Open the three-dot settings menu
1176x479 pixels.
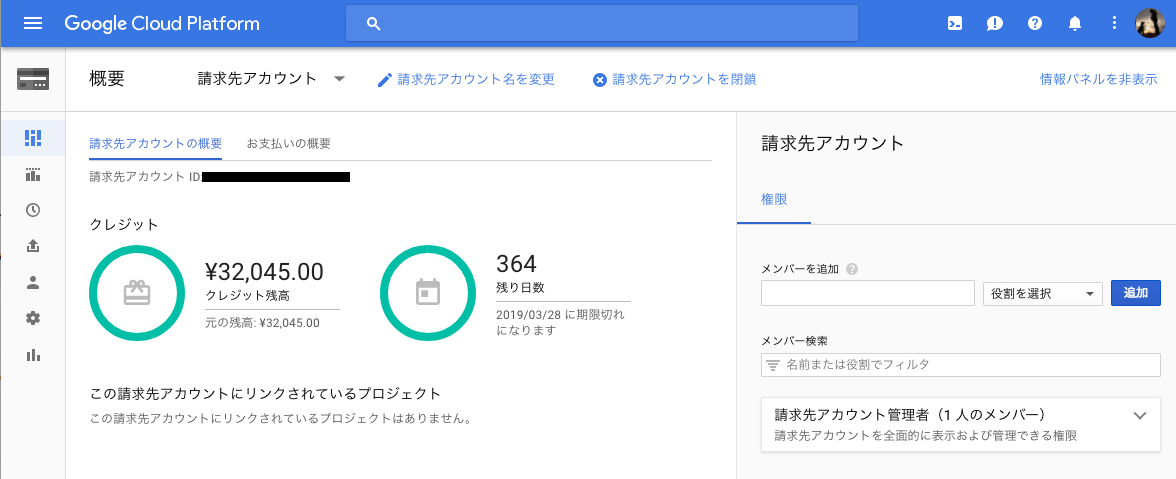point(1115,24)
